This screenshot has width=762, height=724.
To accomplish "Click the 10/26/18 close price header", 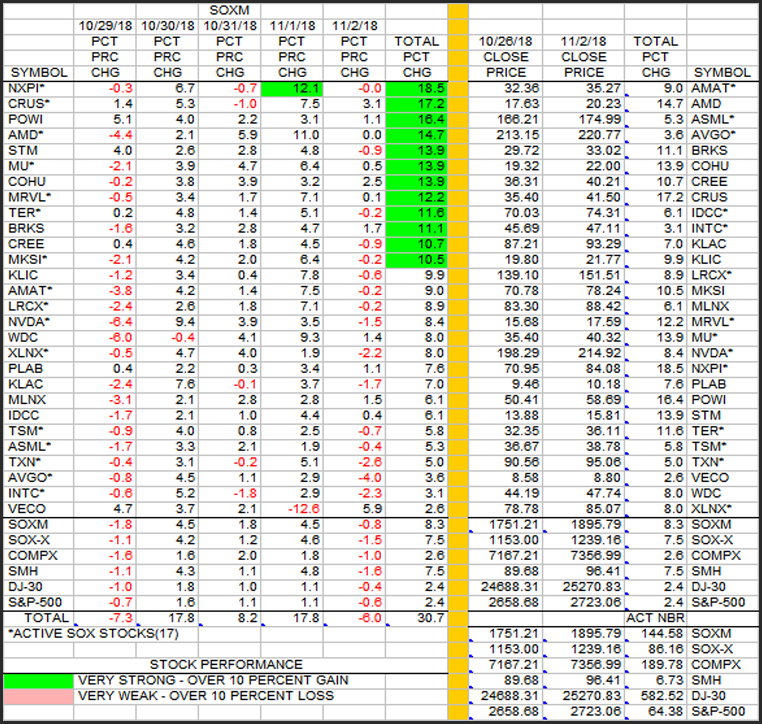I will point(505,41).
